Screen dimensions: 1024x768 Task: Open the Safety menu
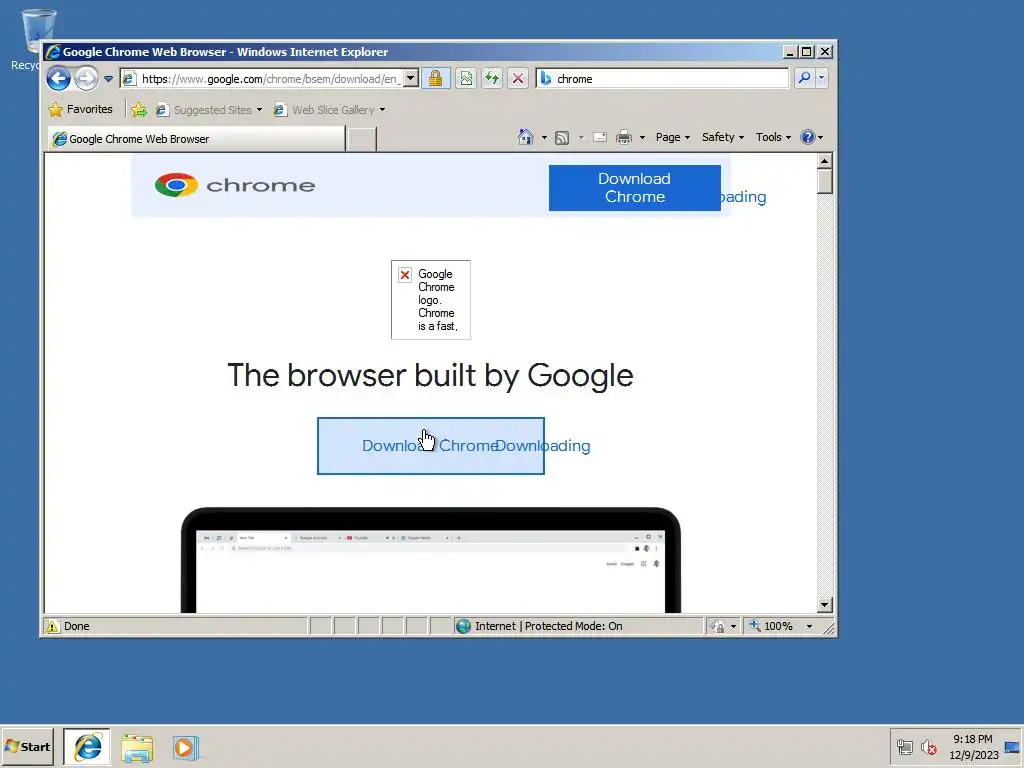tap(723, 137)
